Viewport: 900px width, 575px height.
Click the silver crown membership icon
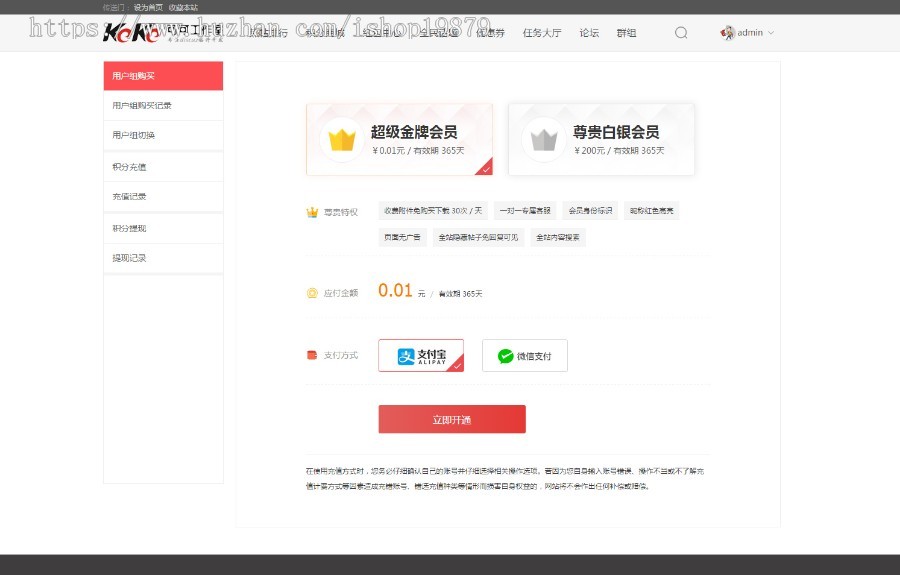pos(544,139)
